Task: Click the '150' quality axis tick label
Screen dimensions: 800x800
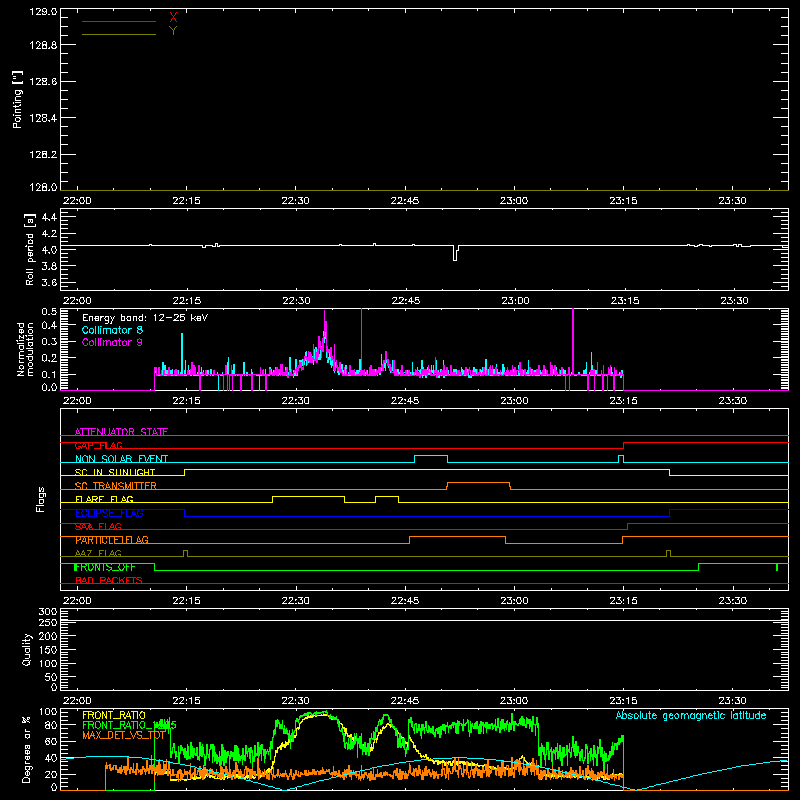Action: coord(48,650)
